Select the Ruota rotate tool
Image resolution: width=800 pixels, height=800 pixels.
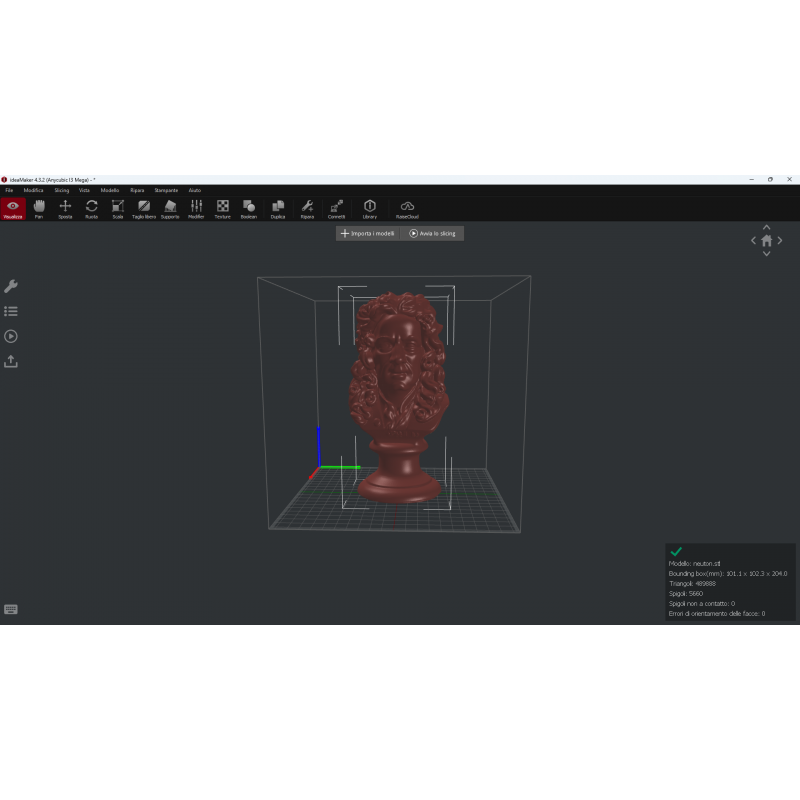tap(91, 207)
